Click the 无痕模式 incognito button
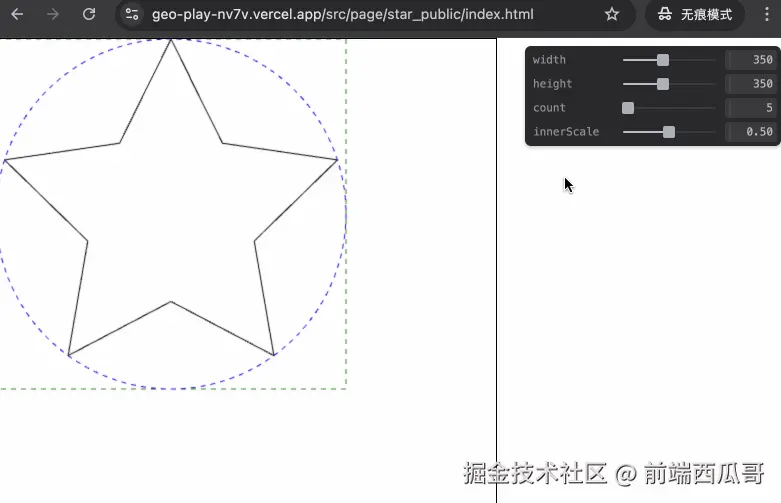This screenshot has height=503, width=781. pos(695,14)
